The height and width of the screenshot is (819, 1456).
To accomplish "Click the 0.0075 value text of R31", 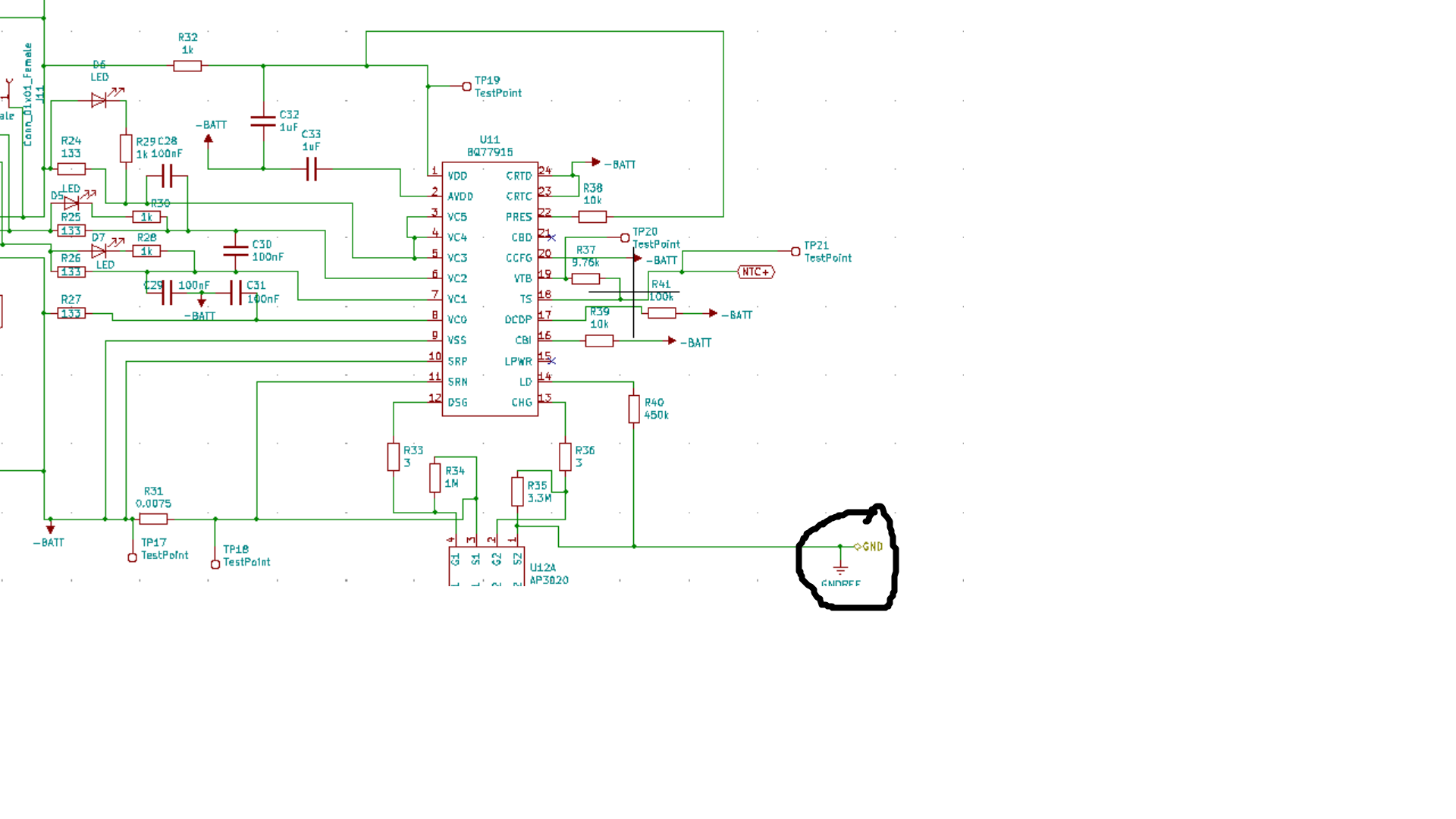I will [153, 504].
